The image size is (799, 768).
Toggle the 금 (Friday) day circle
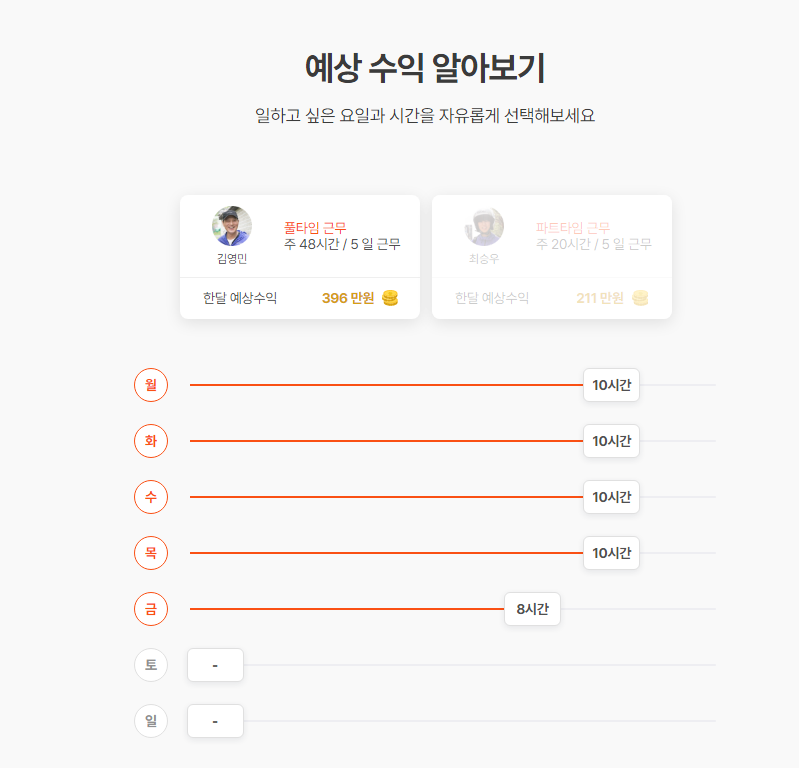pyautogui.click(x=151, y=609)
